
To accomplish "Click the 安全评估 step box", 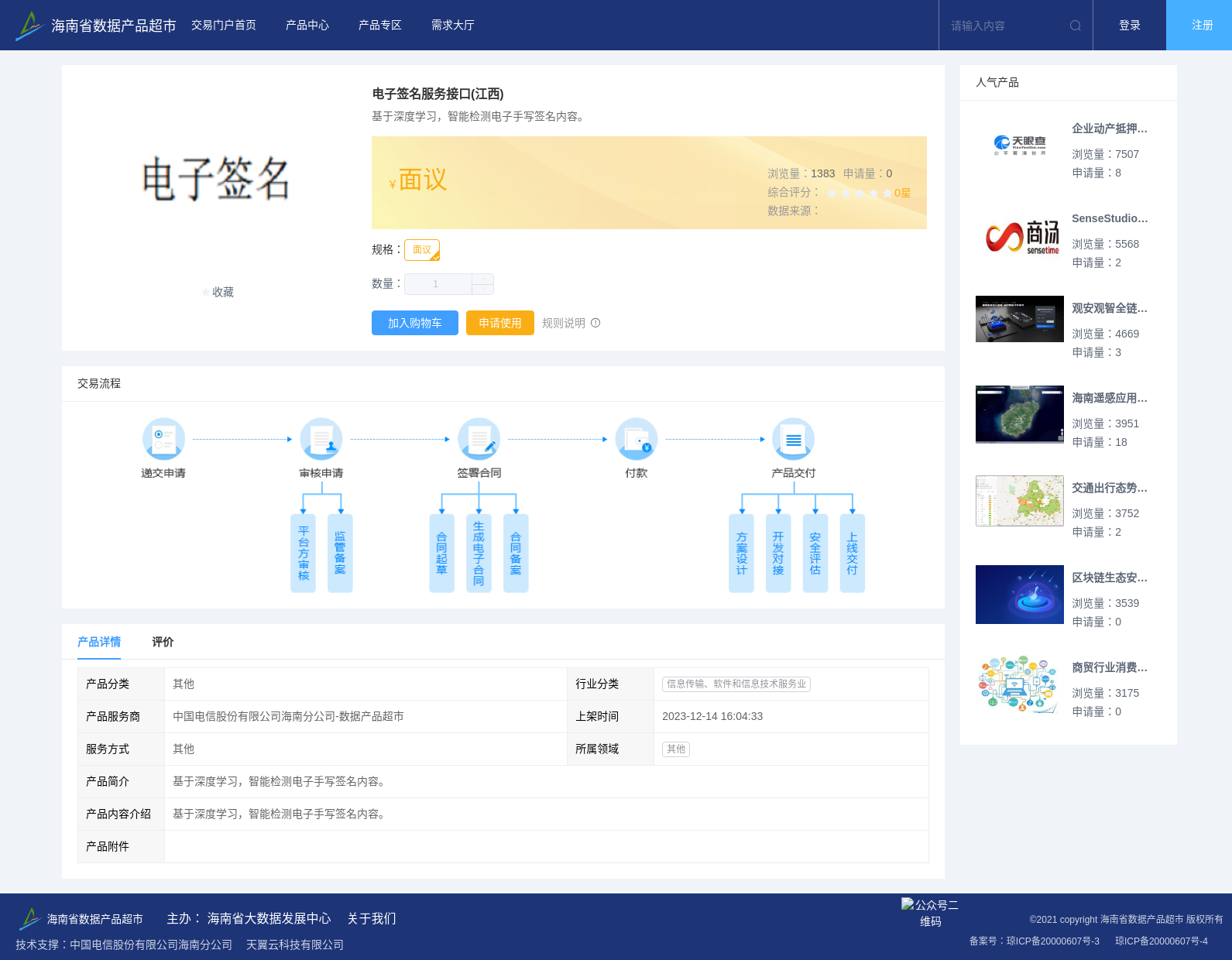I will [815, 554].
